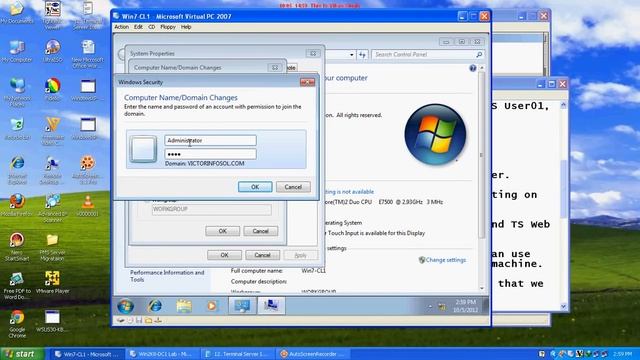Open the Edit menu in Virtual PC

point(138,27)
